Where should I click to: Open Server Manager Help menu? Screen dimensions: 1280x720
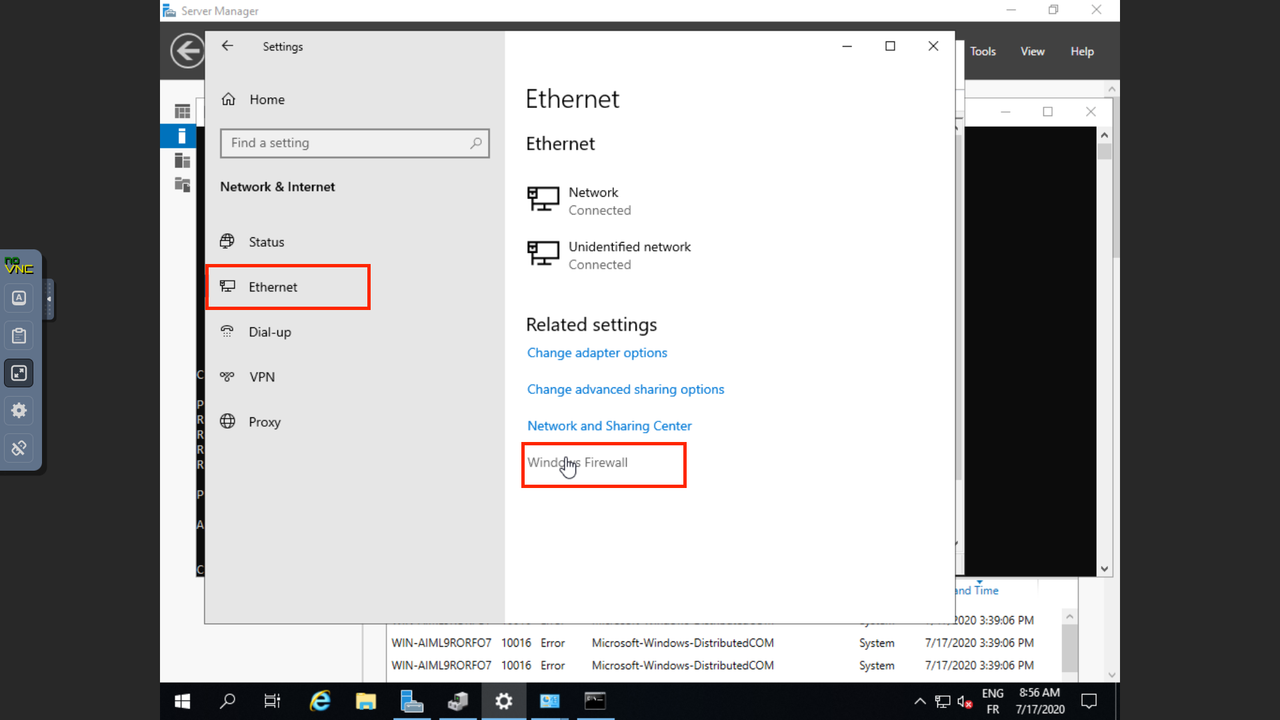1082,51
